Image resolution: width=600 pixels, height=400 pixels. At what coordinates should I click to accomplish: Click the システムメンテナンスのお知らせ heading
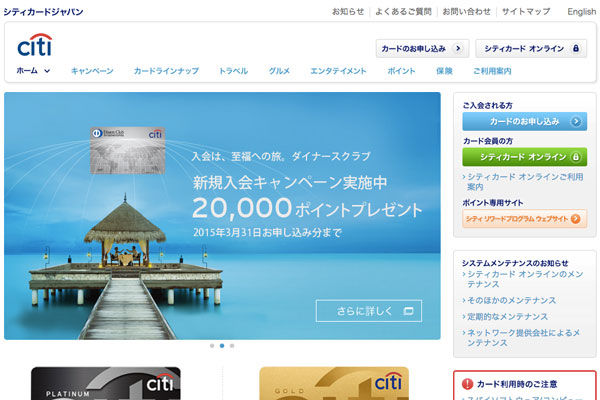click(x=515, y=263)
